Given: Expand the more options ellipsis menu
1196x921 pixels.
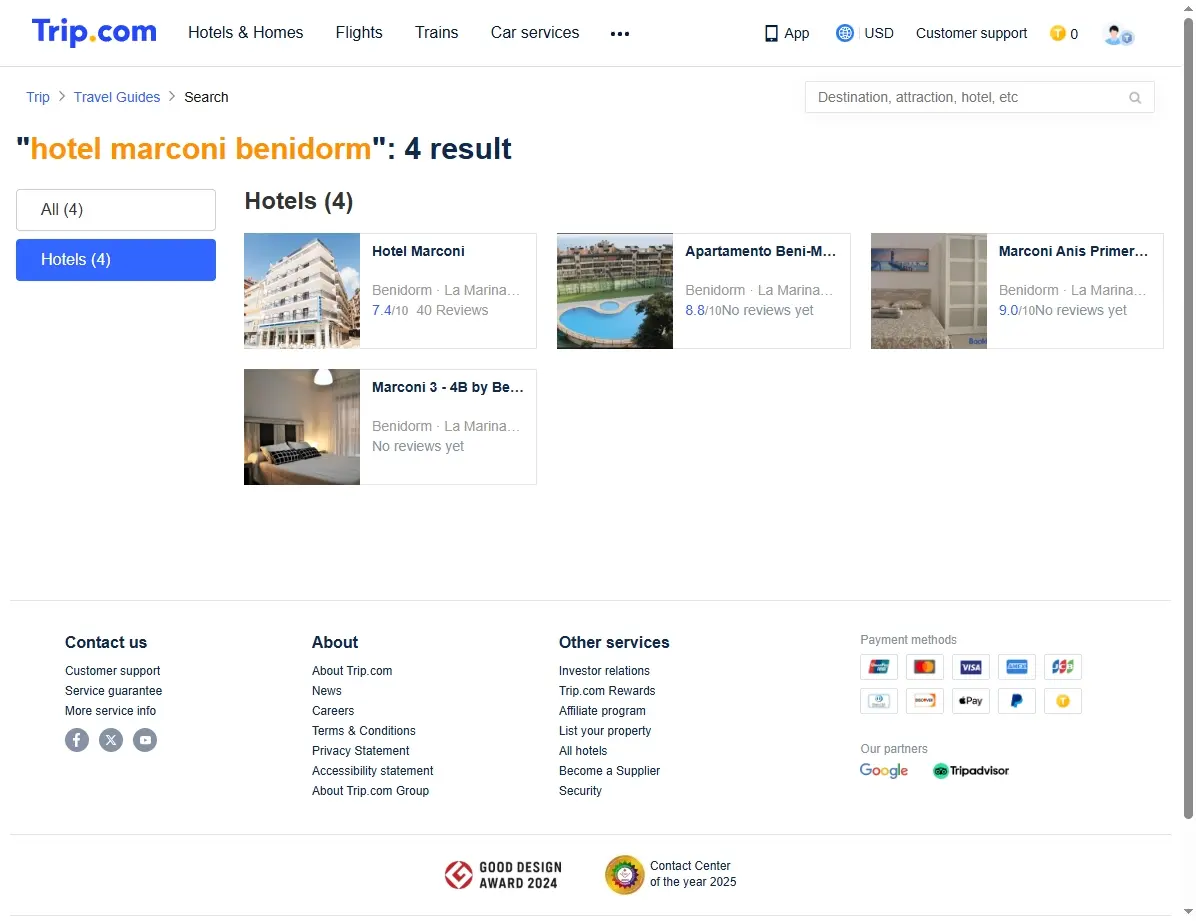Looking at the screenshot, I should pyautogui.click(x=620, y=34).
